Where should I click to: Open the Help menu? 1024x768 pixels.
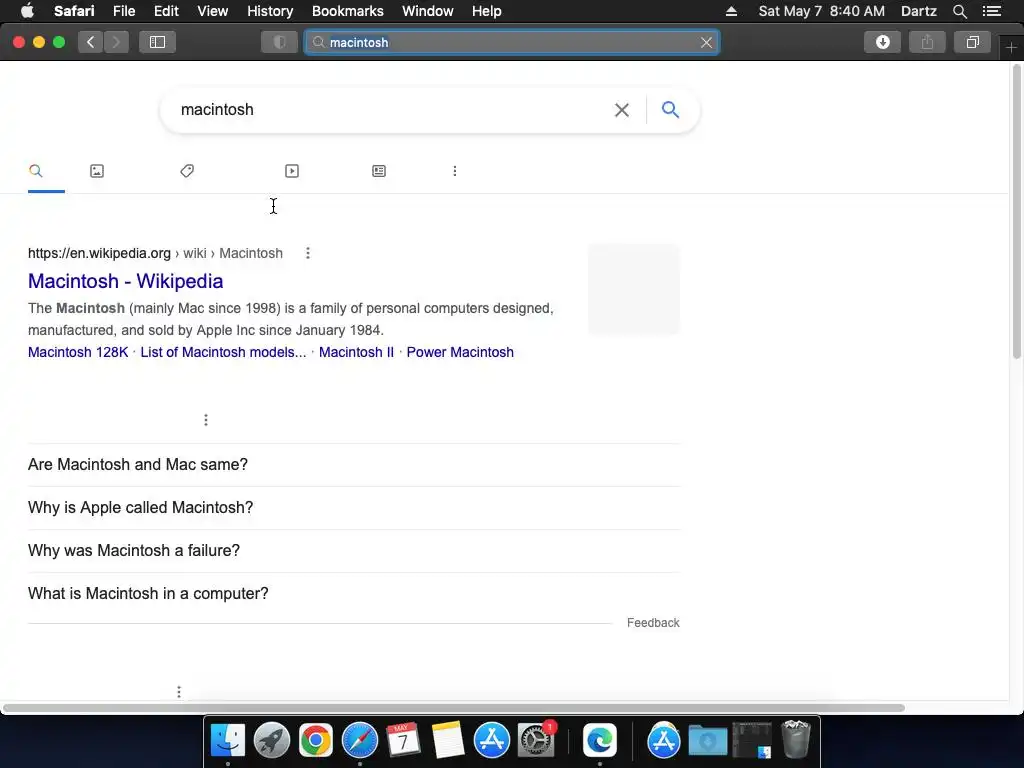(x=487, y=11)
